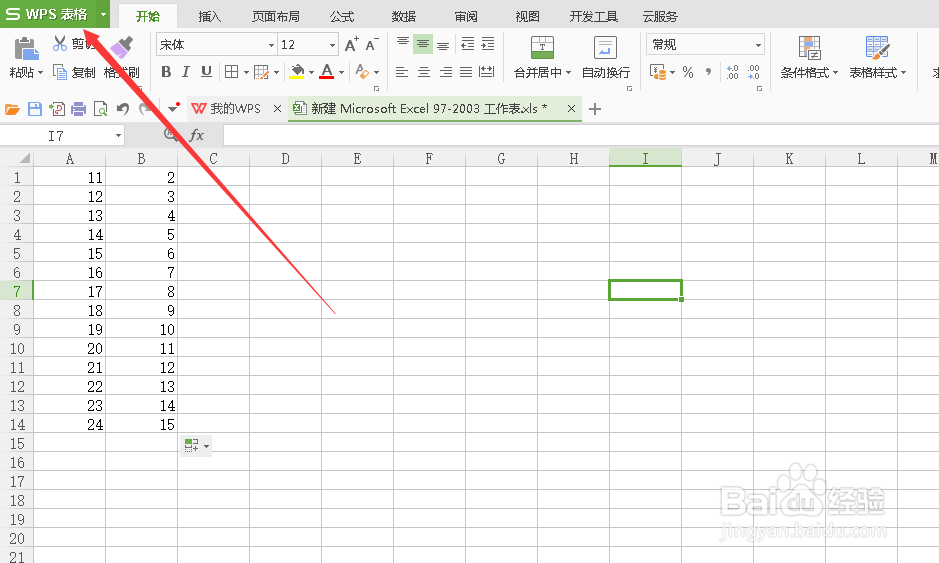The image size is (939, 563).
Task: Click the Merge and Center (合并居中) icon
Action: pos(542,47)
